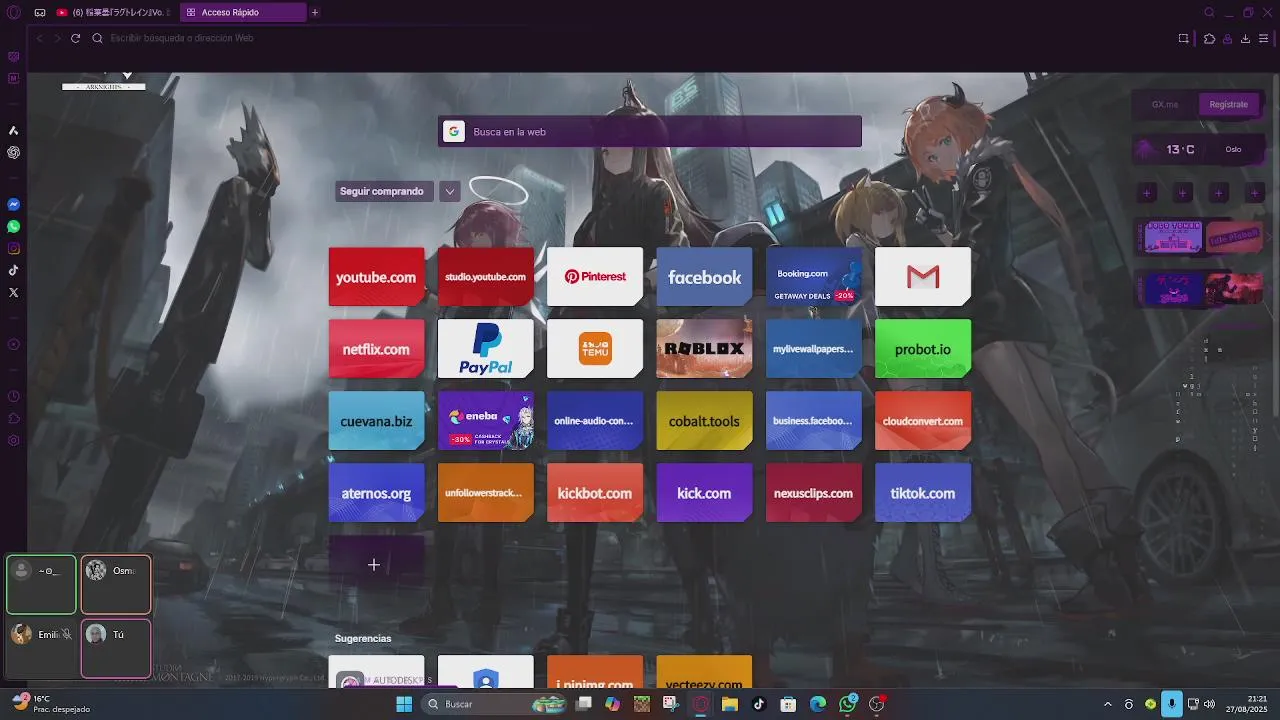The image size is (1280, 720).
Task: Open Settings gear in the sidebar
Action: 13,441
